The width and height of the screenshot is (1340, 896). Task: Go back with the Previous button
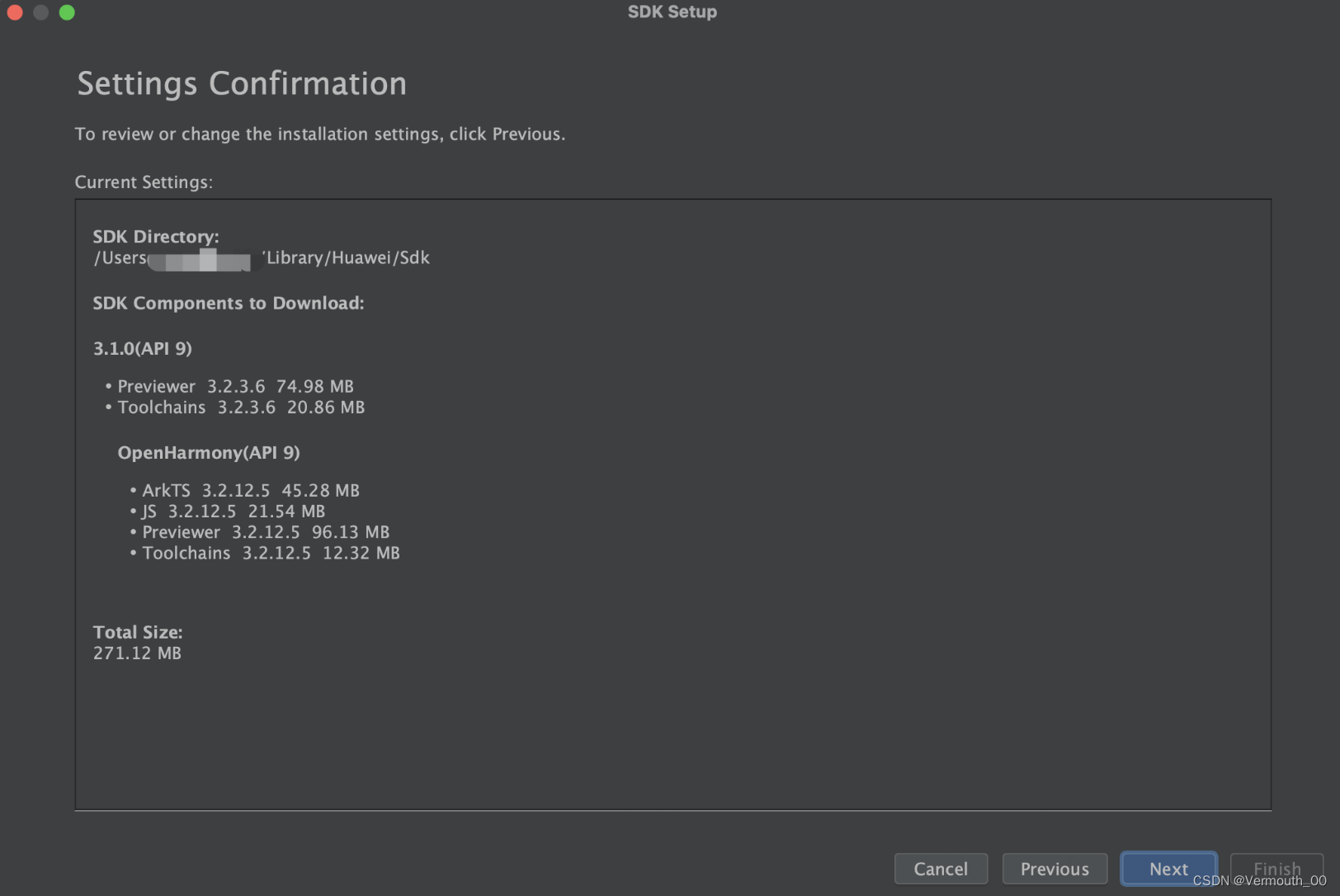tap(1055, 869)
